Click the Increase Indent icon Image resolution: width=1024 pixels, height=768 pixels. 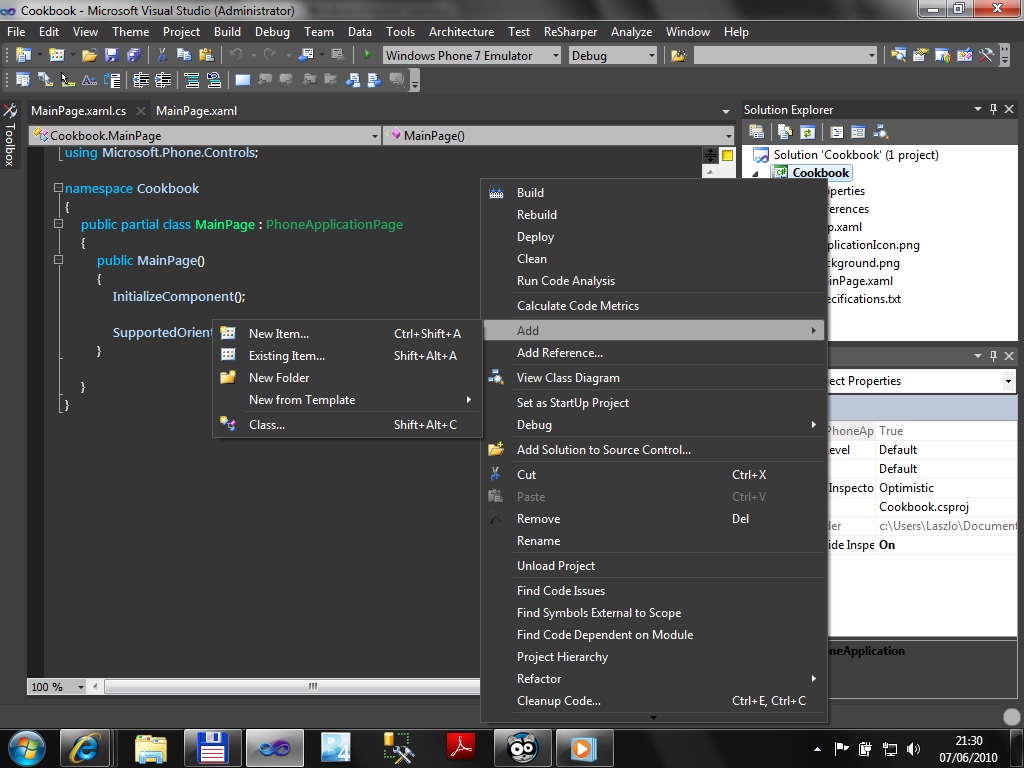coord(163,80)
